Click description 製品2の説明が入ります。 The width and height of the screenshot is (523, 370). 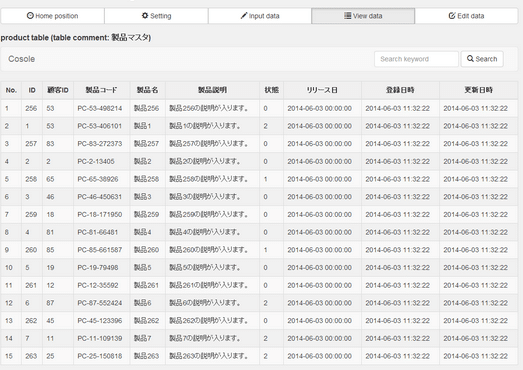(x=205, y=161)
